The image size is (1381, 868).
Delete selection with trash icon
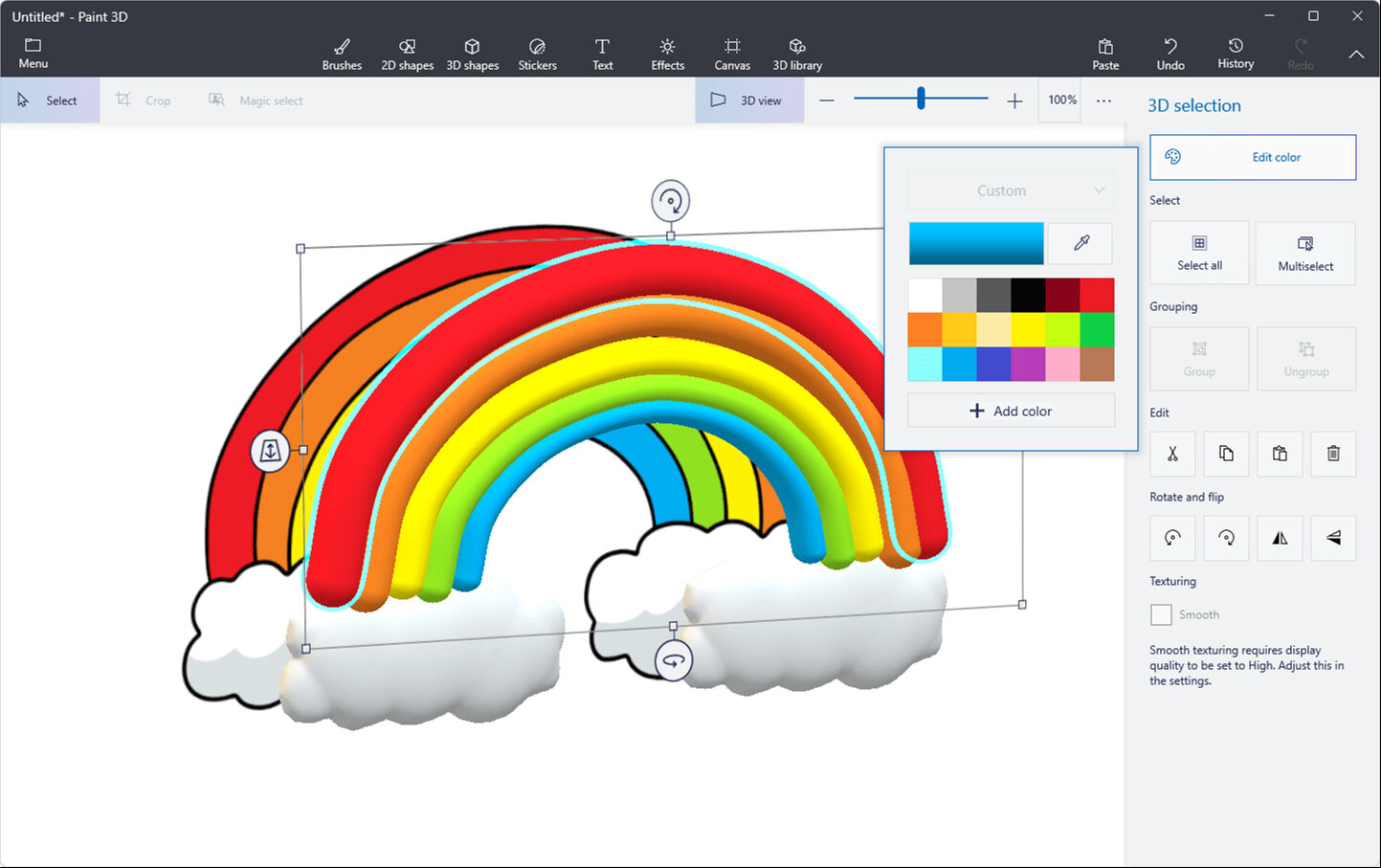(1333, 454)
